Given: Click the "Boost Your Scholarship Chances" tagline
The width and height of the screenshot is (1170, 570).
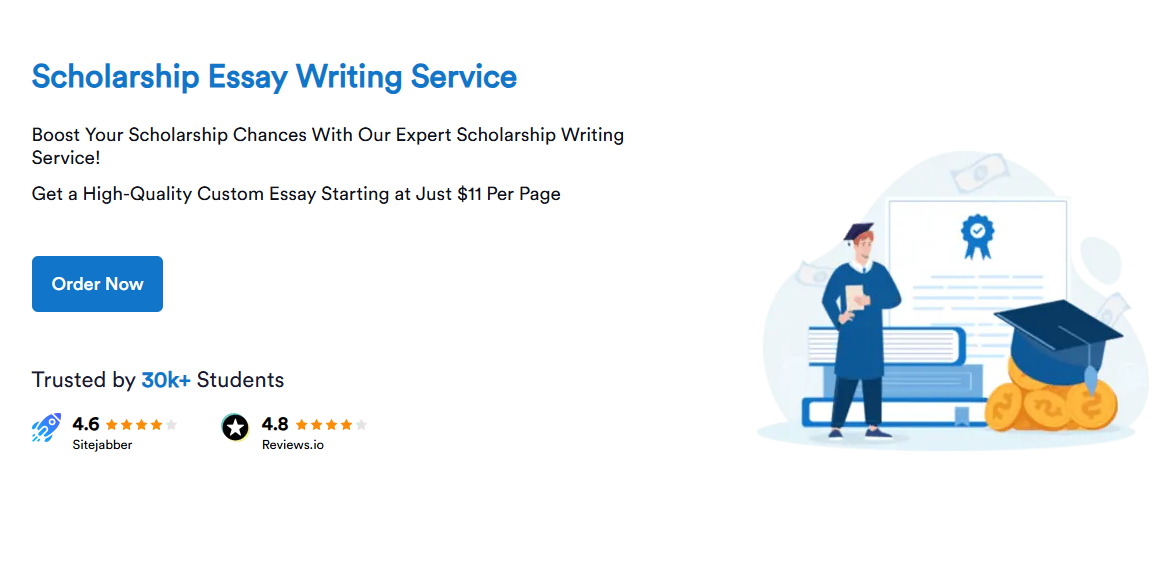Looking at the screenshot, I should tap(327, 135).
